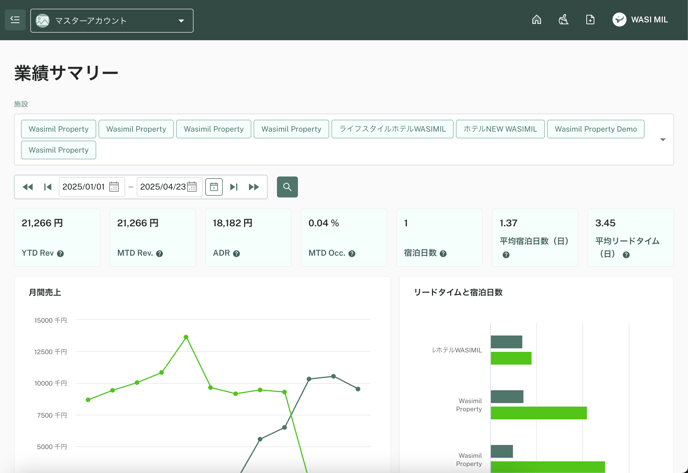Image resolution: width=688 pixels, height=473 pixels.
Task: Skip to the previous period start
Action: coord(48,187)
